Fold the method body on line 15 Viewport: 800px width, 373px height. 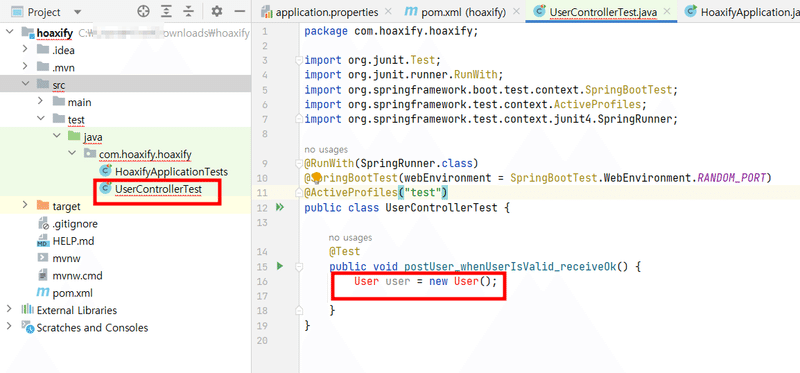point(299,266)
